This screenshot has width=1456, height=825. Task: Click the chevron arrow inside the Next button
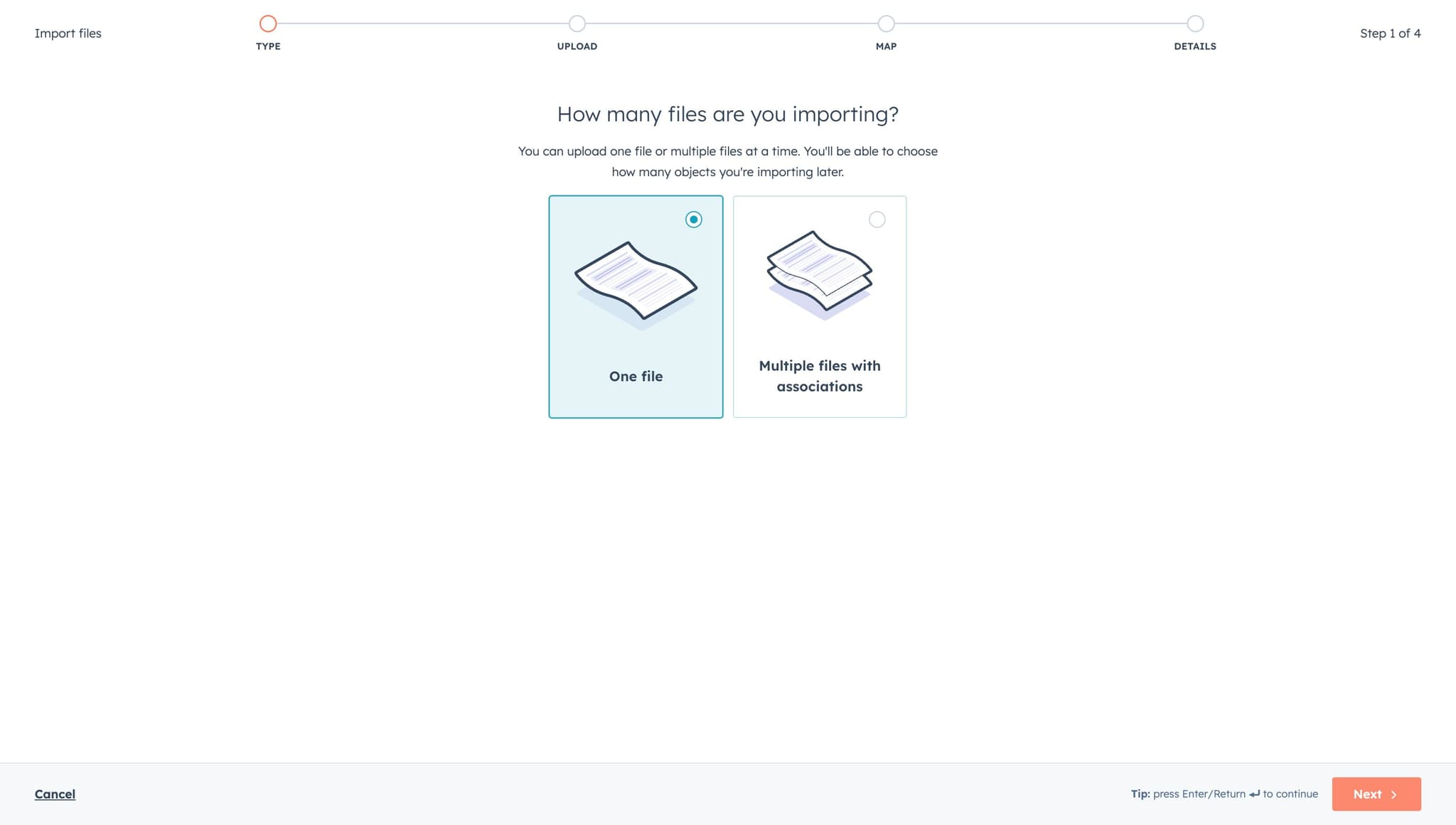click(1395, 794)
